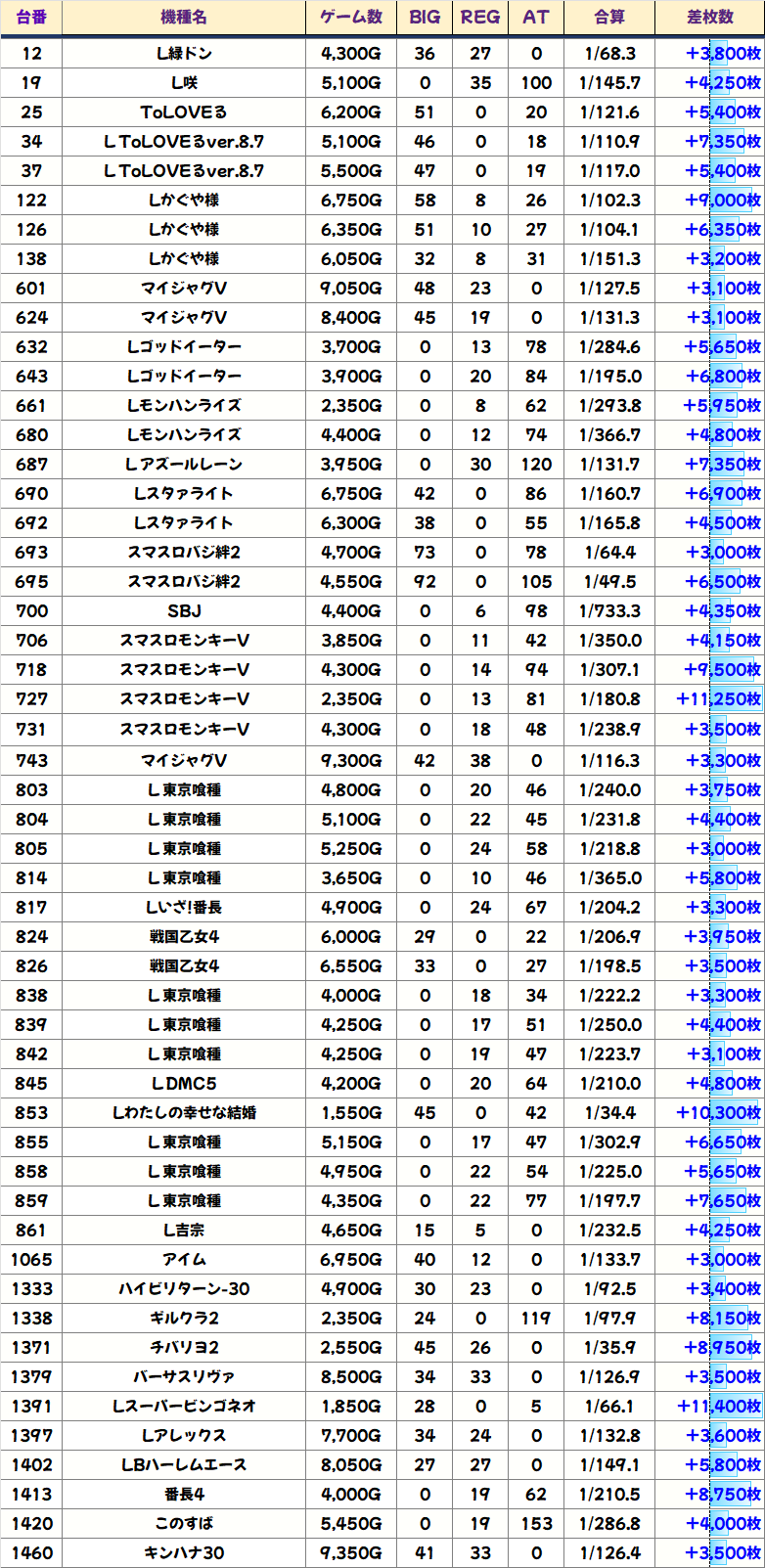Click the 差枚数 column header

[x=710, y=18]
